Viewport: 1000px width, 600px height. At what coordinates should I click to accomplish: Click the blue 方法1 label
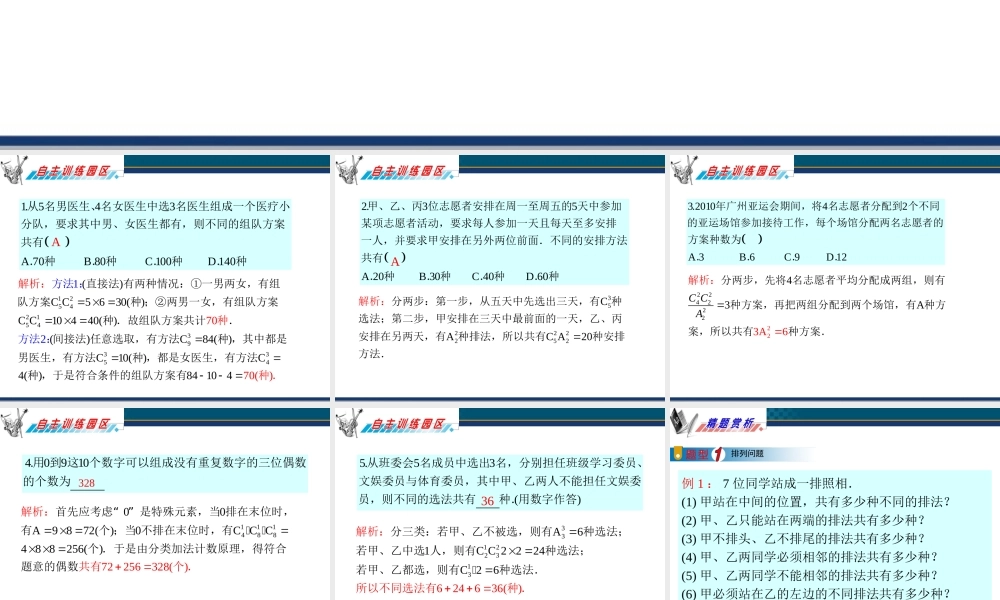click(66, 284)
